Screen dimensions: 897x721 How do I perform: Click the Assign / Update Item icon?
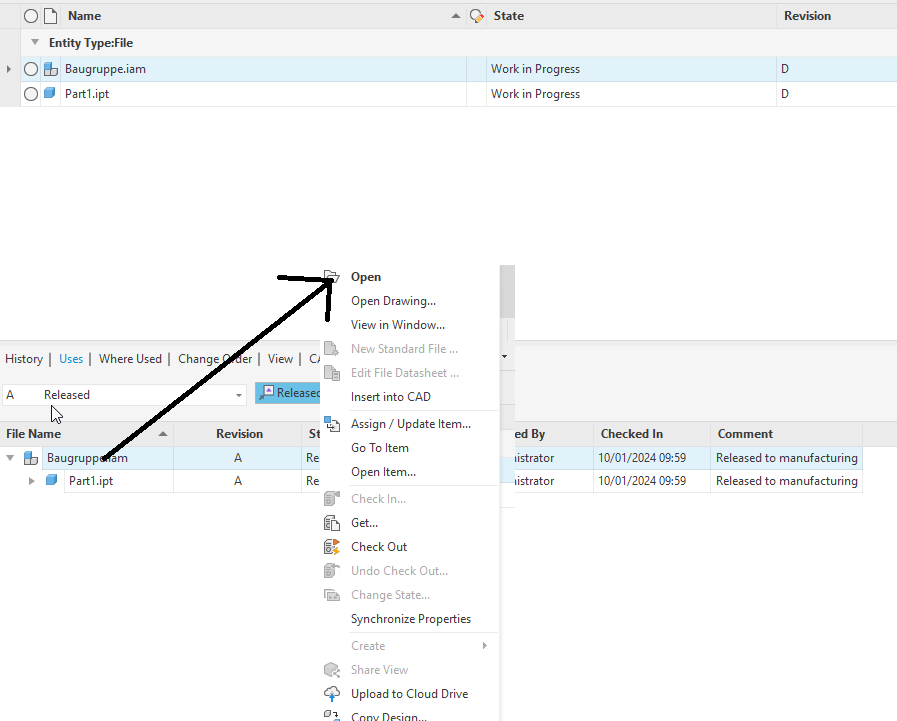[334, 423]
